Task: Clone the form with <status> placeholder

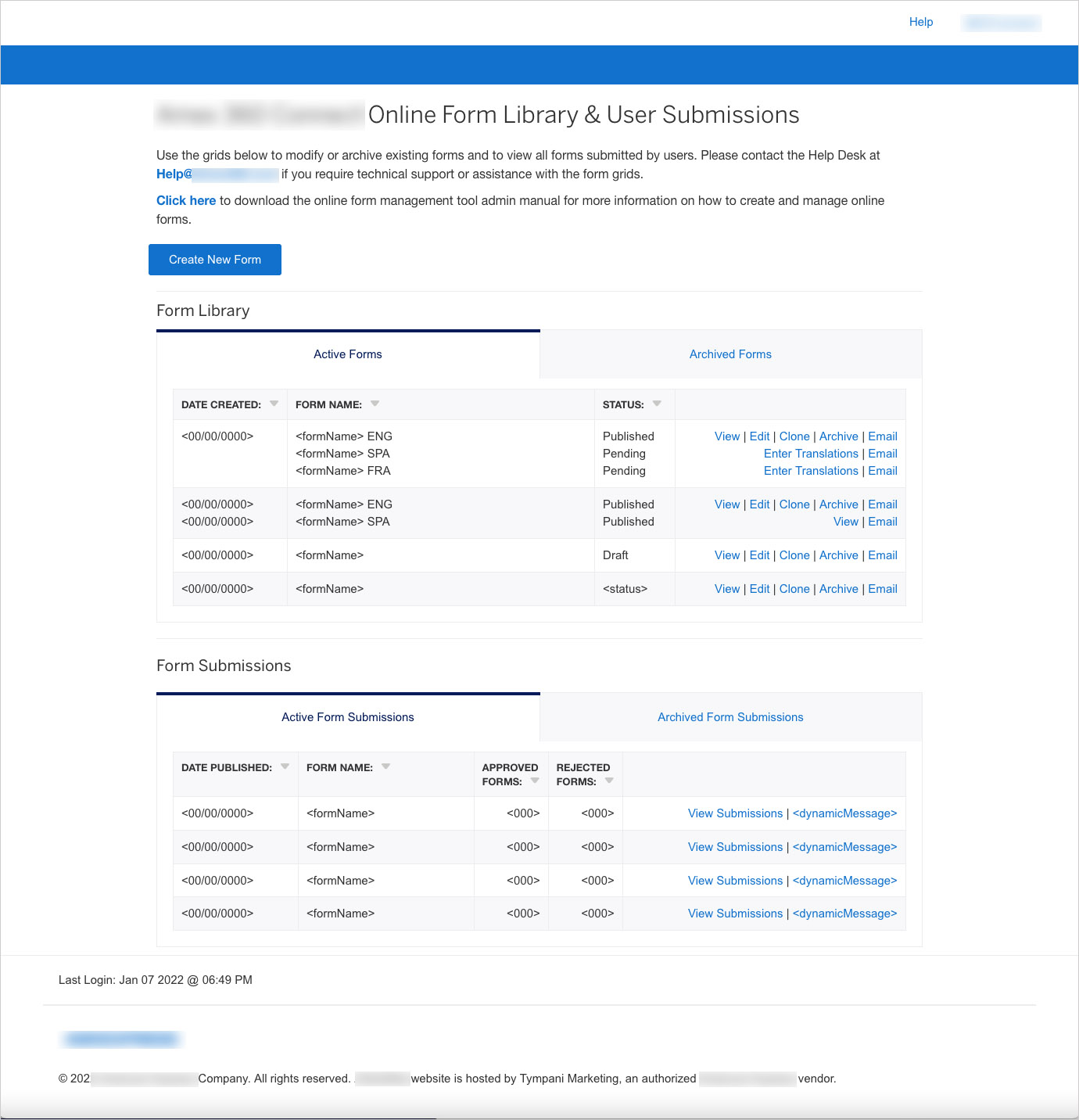Action: 794,589
